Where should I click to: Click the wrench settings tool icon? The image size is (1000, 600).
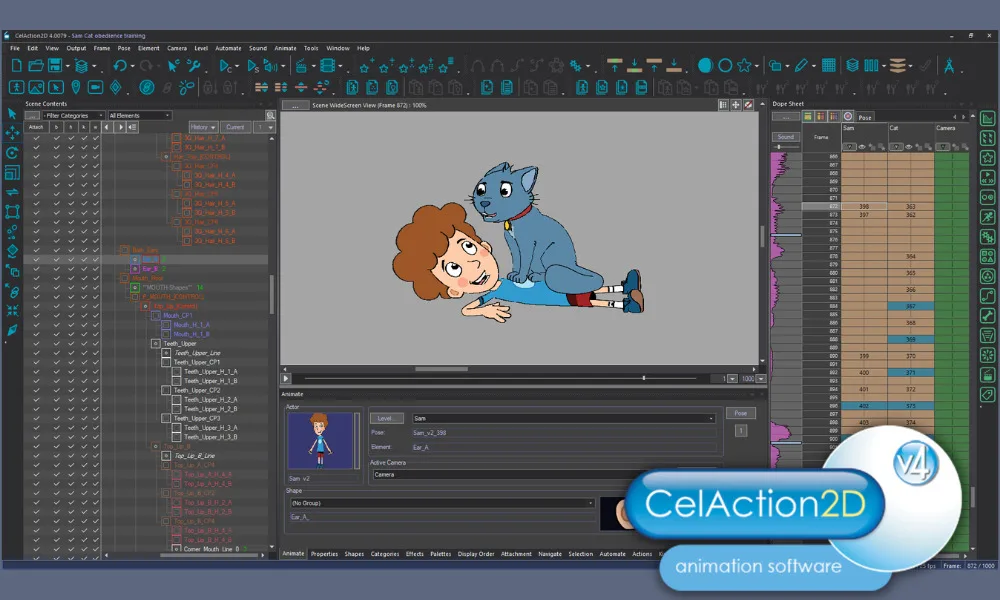tap(194, 66)
